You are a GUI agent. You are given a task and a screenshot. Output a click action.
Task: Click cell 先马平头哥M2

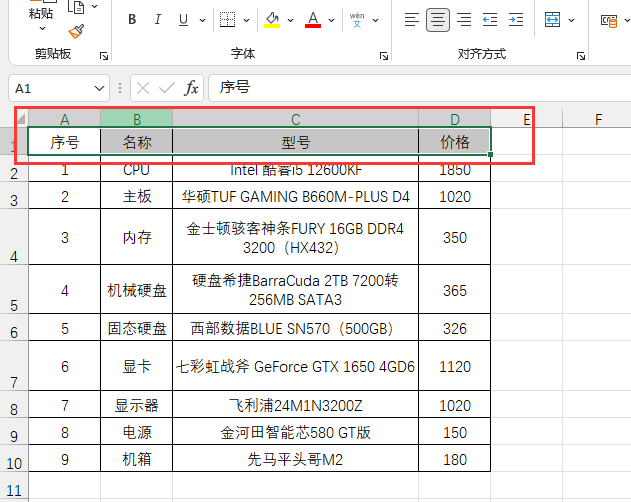[295, 459]
